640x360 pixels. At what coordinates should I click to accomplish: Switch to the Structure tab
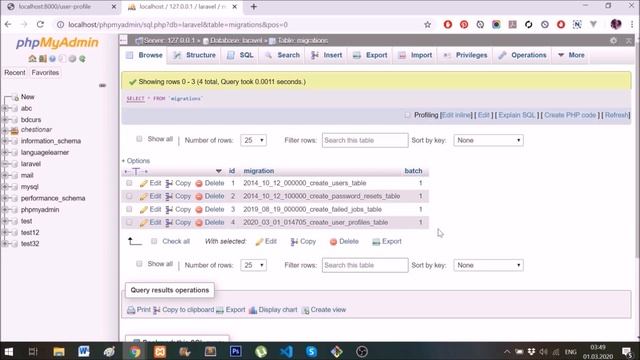(x=194, y=55)
